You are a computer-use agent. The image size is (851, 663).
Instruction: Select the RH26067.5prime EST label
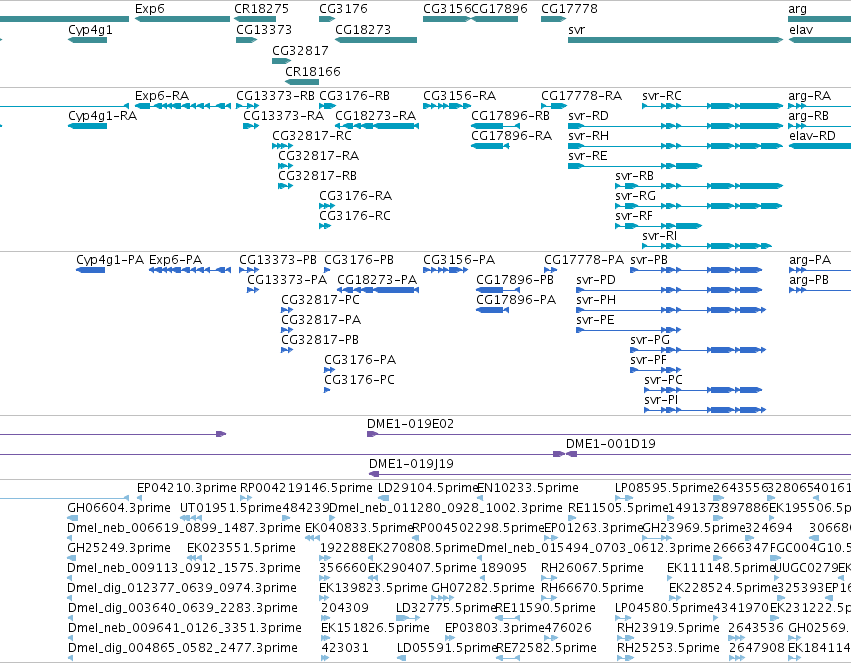[x=592, y=568]
